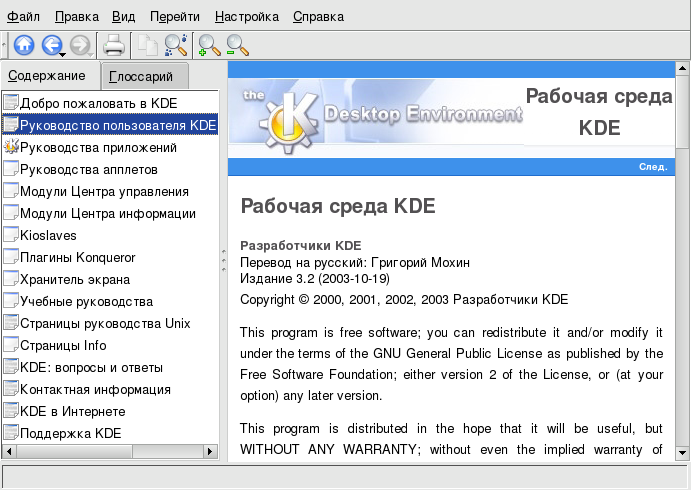Viewport: 691px width, 490px height.
Task: Open Руководства апплетов entry
Action: pyautogui.click(x=89, y=169)
